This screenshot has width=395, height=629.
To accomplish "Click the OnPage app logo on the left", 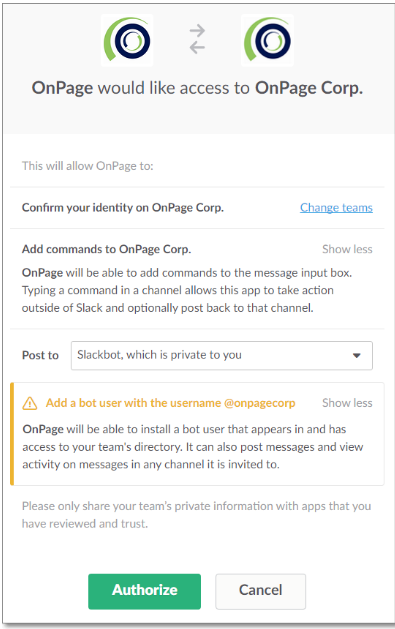I will tap(127, 40).
